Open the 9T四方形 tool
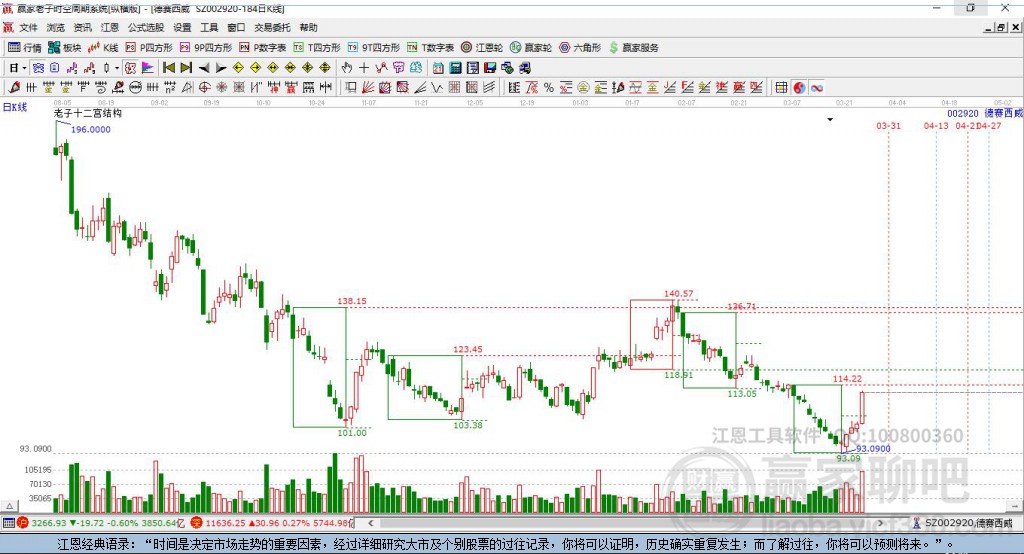 374,48
